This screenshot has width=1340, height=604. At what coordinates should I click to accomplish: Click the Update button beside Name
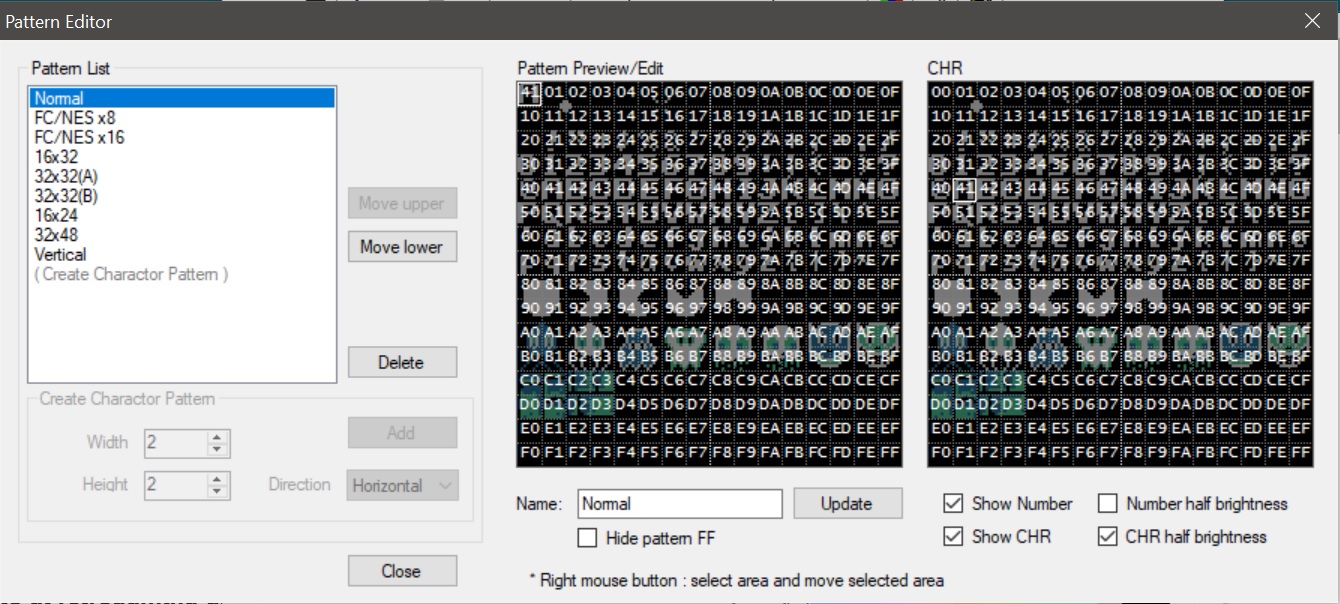point(848,504)
